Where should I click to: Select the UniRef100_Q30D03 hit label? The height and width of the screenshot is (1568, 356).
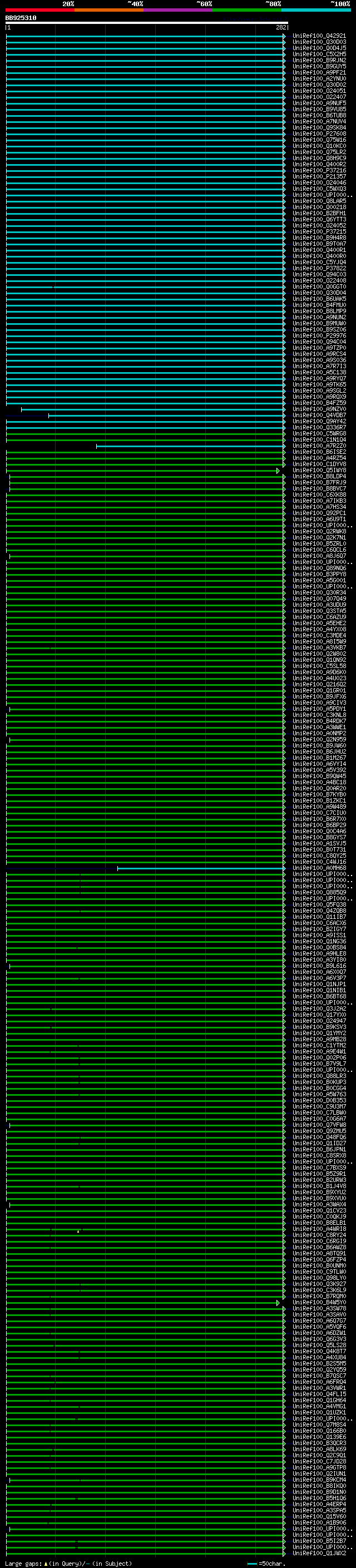[x=319, y=42]
